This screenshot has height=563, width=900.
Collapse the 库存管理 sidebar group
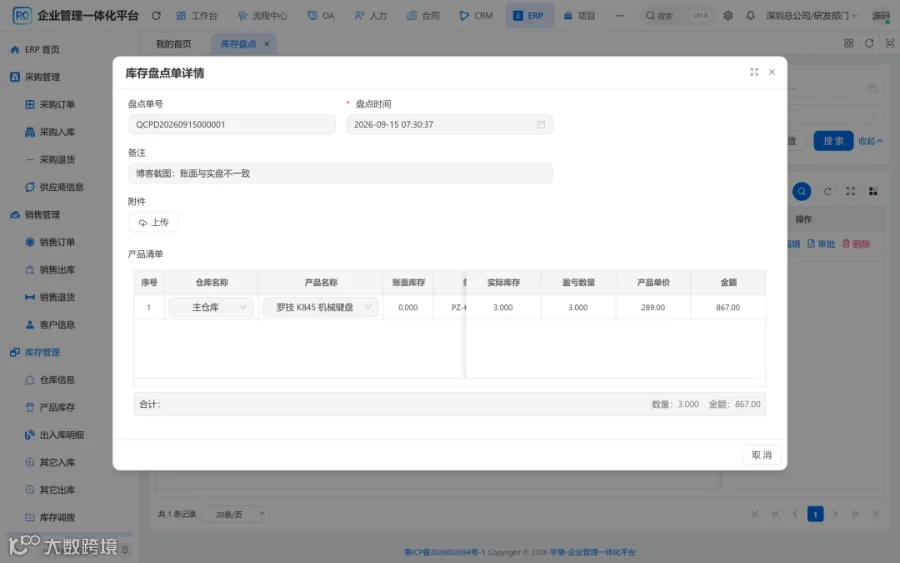pos(42,352)
